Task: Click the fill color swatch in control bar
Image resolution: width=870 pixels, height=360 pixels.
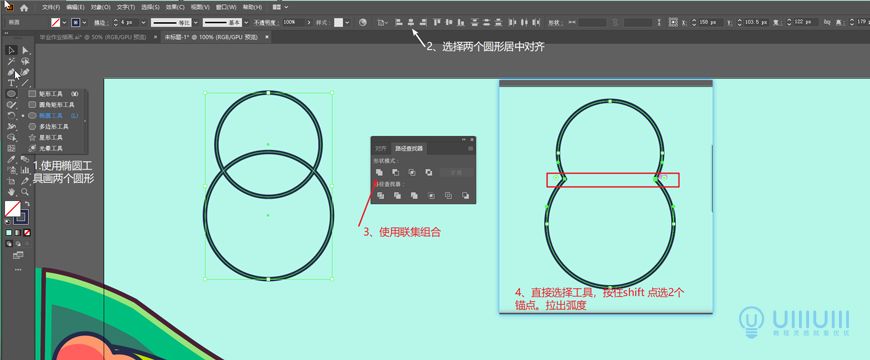Action: (55, 23)
